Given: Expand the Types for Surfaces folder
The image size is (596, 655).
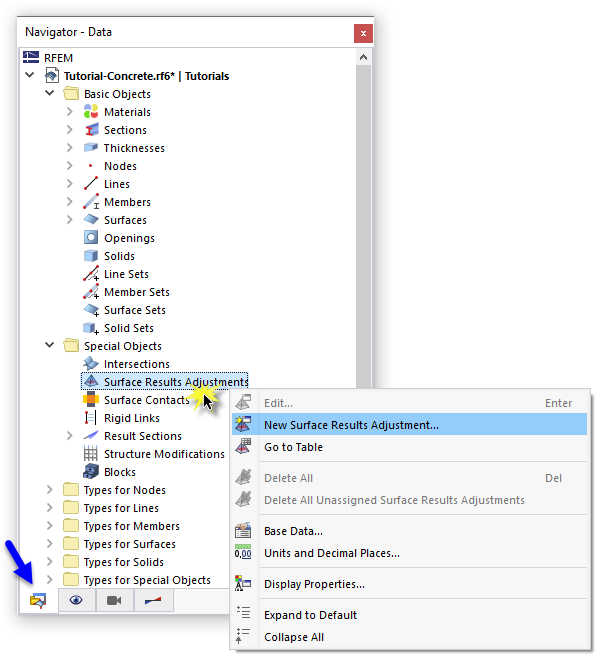Looking at the screenshot, I should (49, 543).
